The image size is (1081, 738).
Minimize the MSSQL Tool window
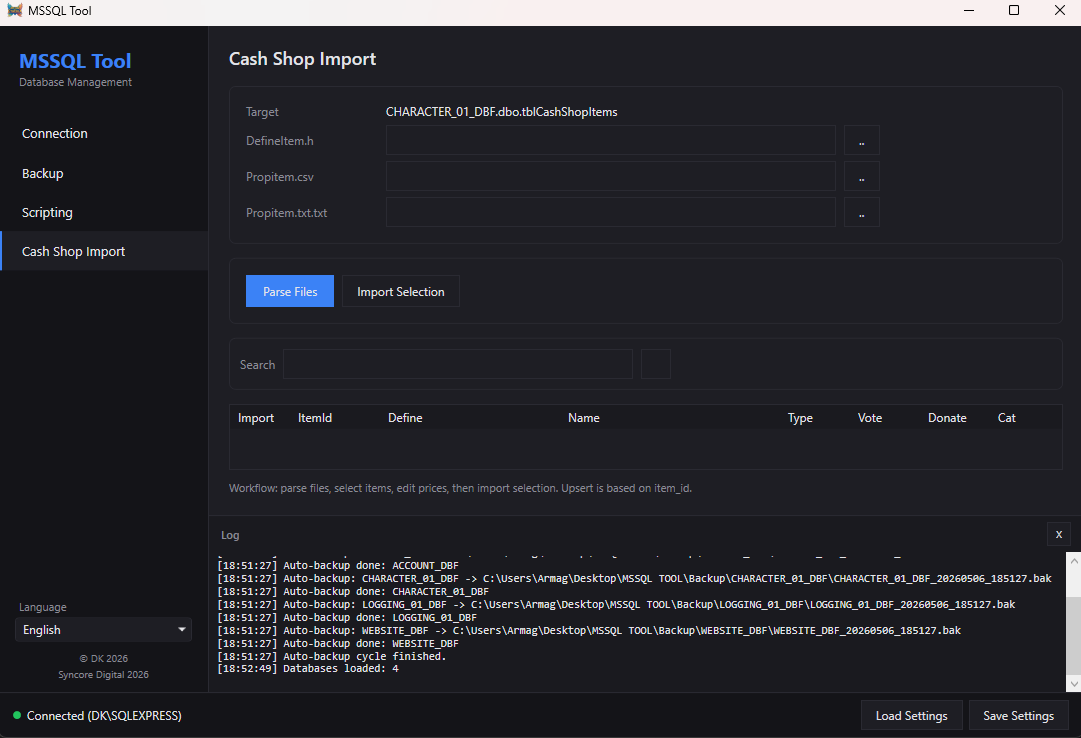click(969, 10)
